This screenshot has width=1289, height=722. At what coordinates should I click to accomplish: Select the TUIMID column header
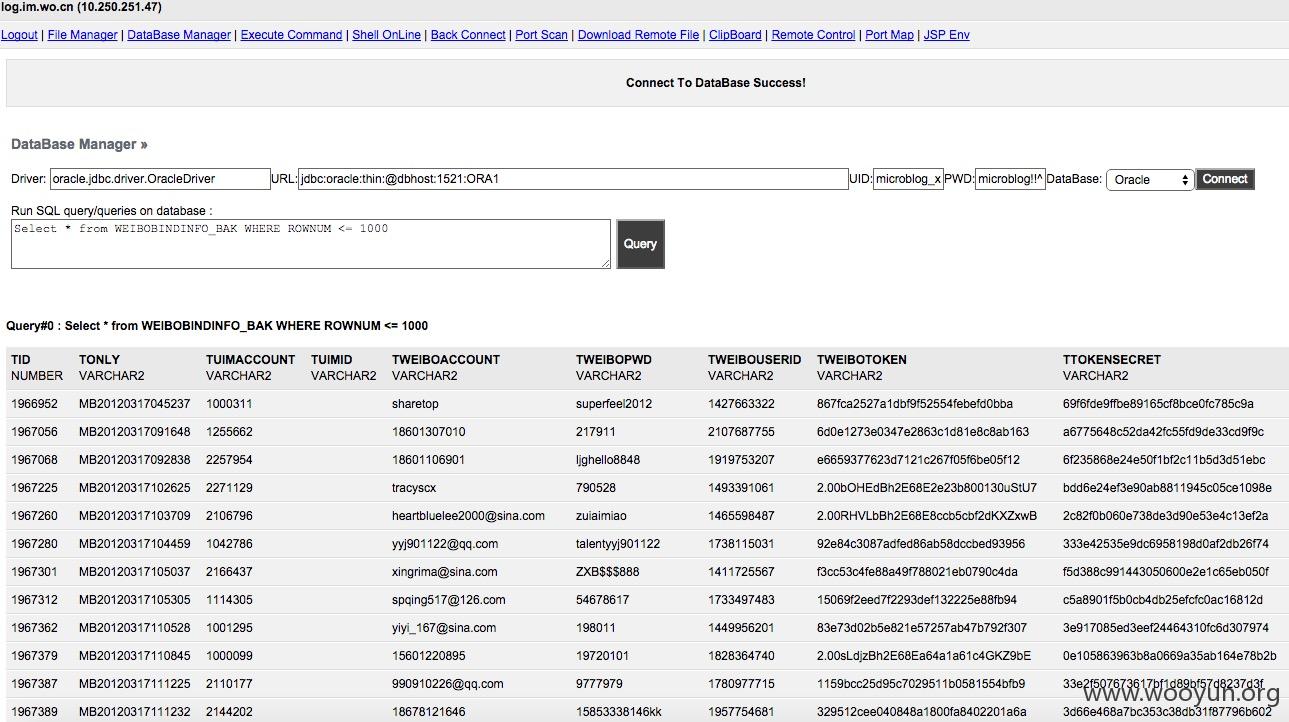pyautogui.click(x=332, y=360)
